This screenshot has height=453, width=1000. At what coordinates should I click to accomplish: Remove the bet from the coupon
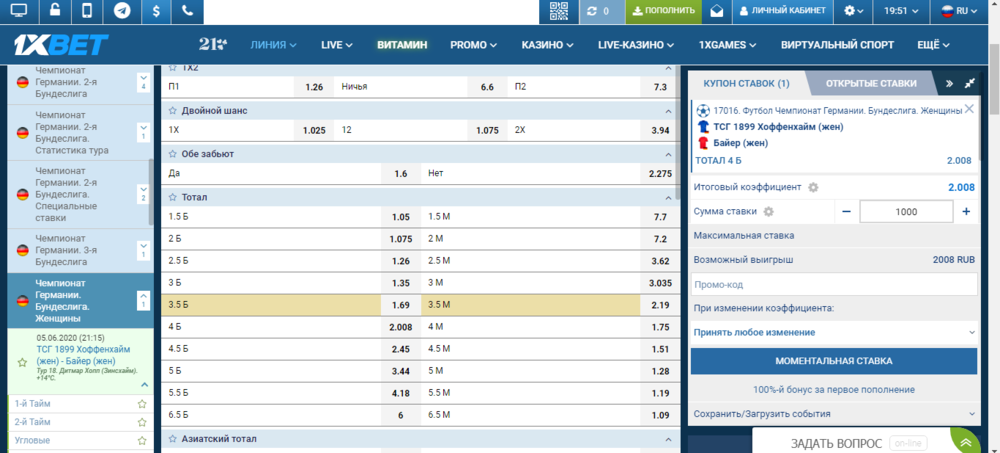(x=969, y=108)
